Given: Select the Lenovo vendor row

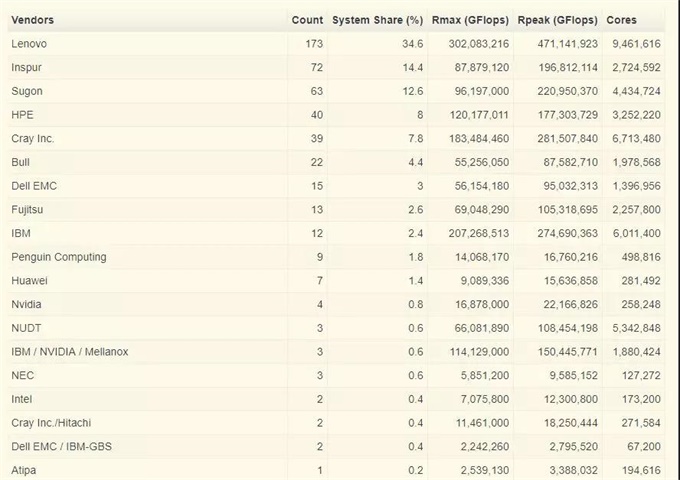Looking at the screenshot, I should point(29,44).
